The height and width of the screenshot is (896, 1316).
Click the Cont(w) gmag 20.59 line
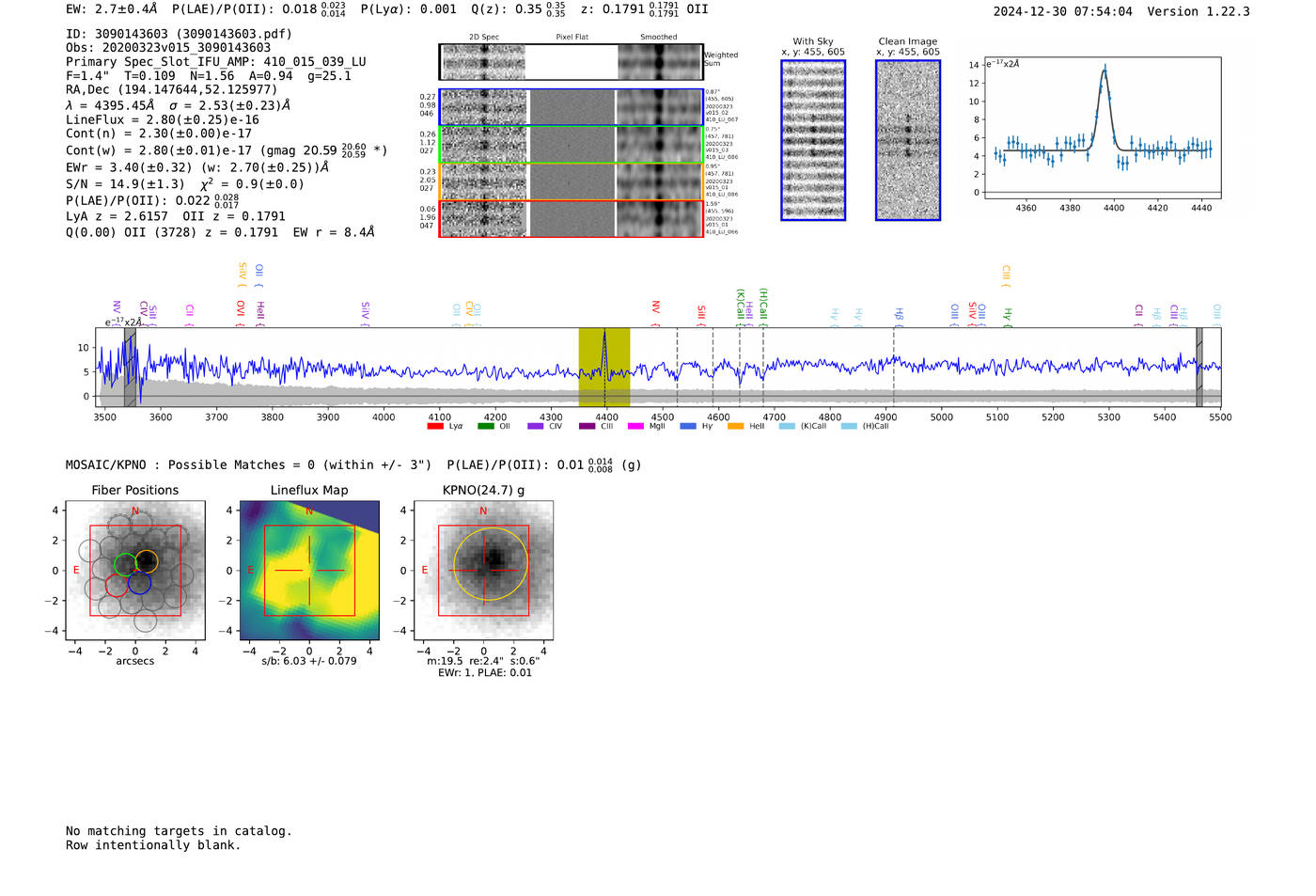[227, 150]
